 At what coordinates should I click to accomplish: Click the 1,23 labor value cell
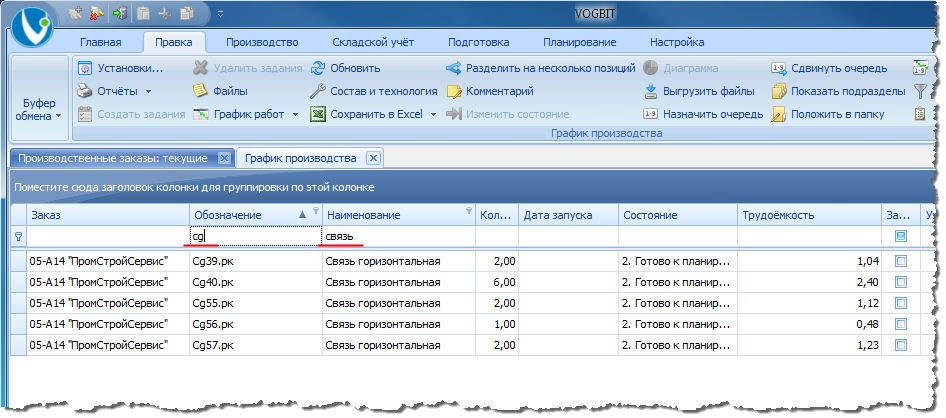pos(810,346)
